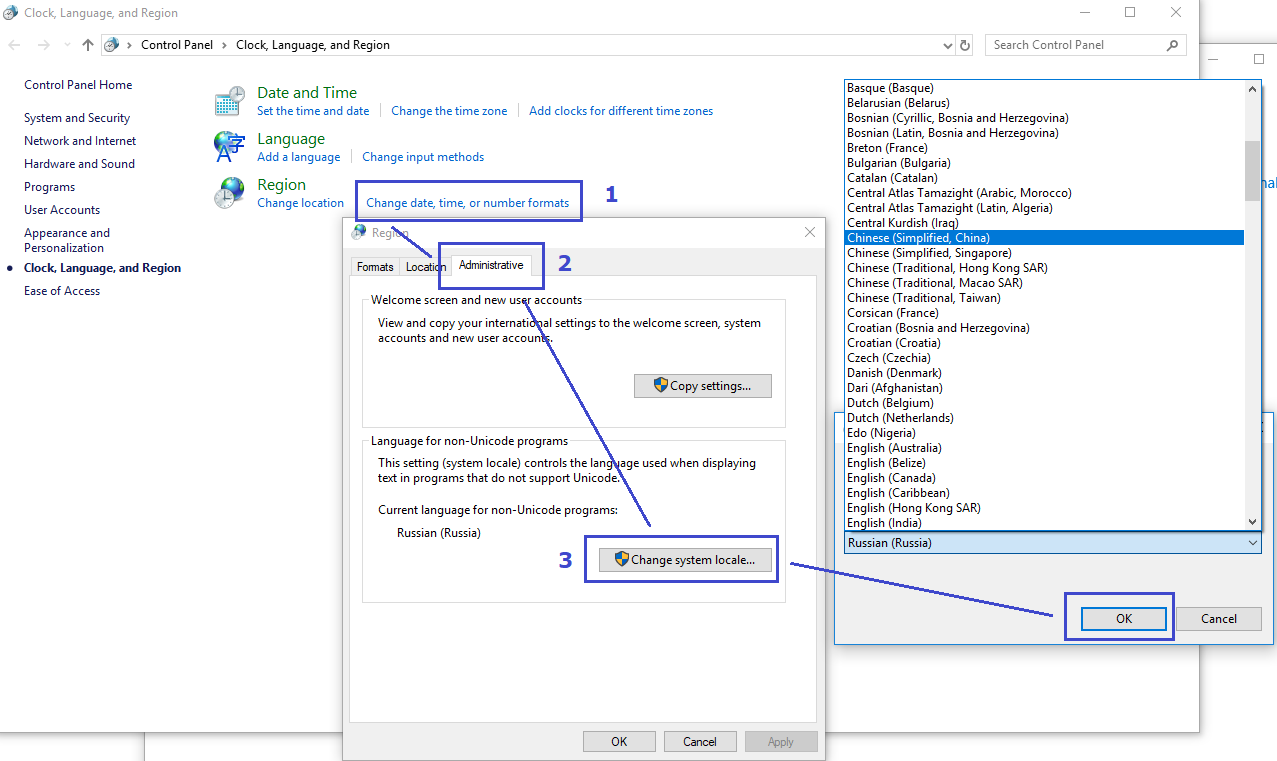Click the Language icon in Control Panel
Image resolution: width=1277 pixels, height=761 pixels.
(x=229, y=147)
